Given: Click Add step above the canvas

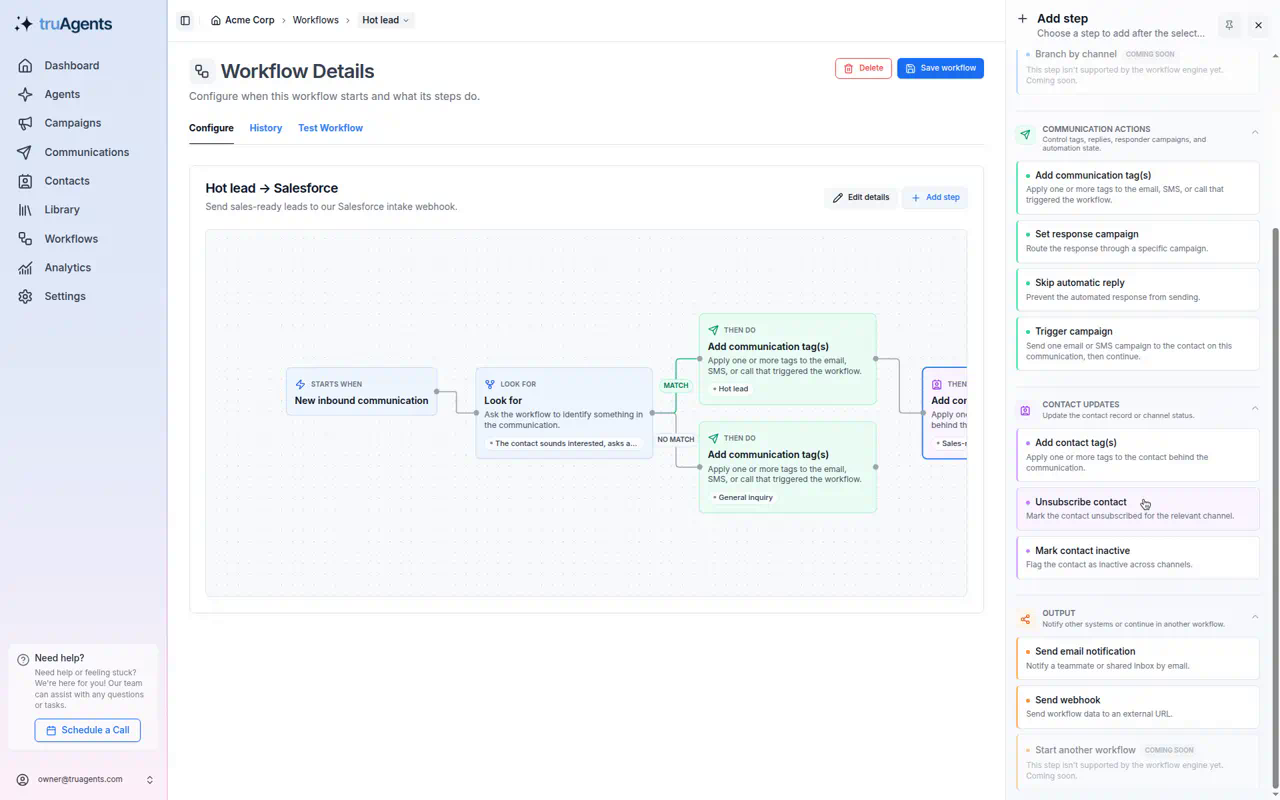Looking at the screenshot, I should [935, 197].
